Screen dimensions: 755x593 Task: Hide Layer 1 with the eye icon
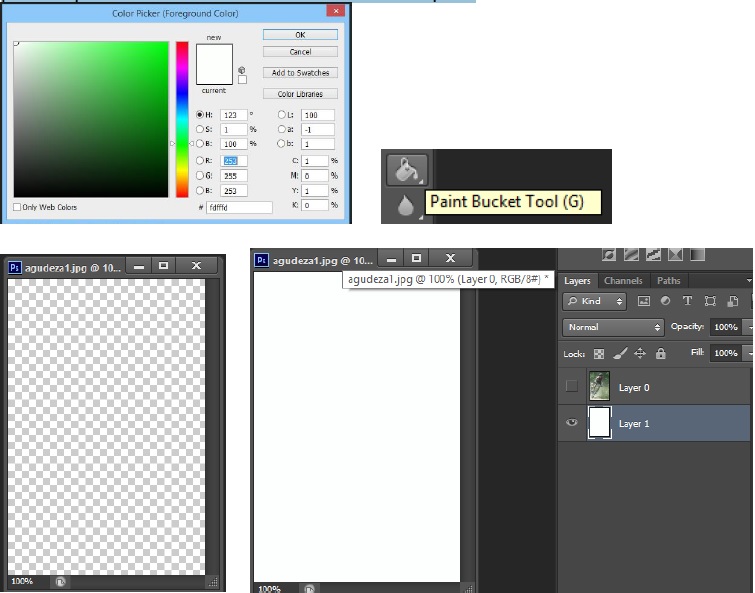pyautogui.click(x=572, y=423)
